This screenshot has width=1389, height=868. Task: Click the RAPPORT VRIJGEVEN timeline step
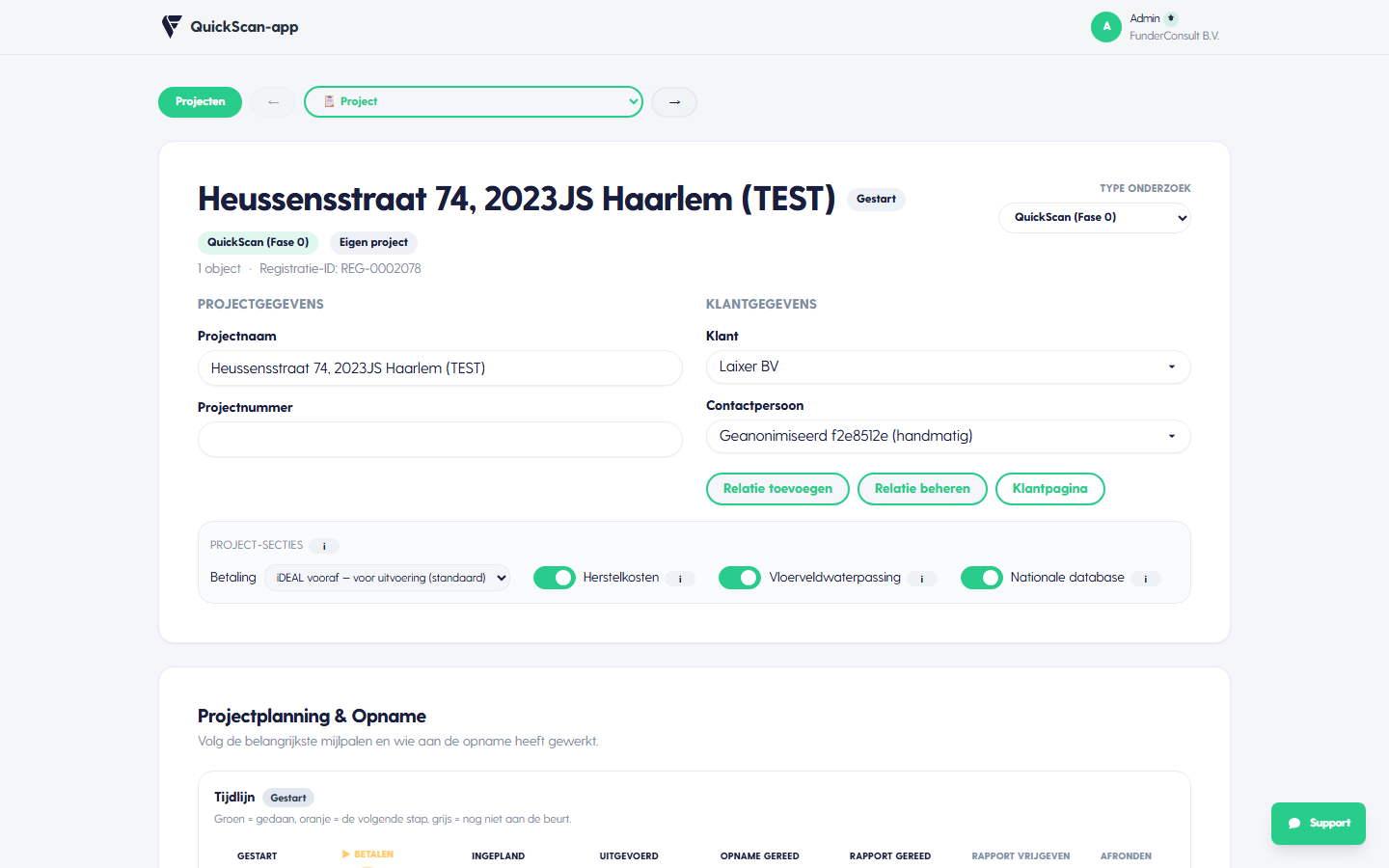pos(1021,856)
